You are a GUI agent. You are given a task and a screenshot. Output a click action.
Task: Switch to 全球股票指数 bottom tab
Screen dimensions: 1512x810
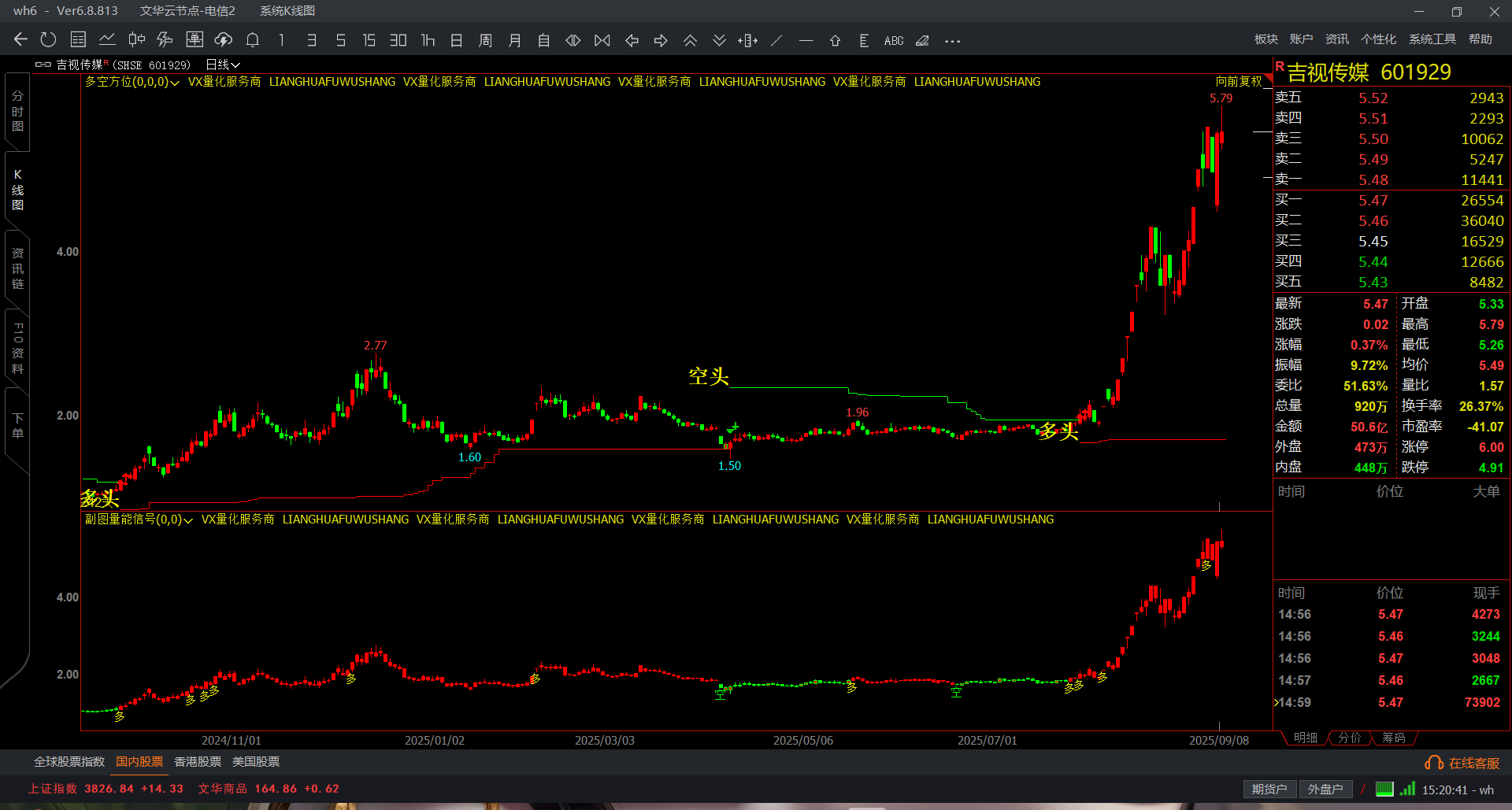point(69,762)
